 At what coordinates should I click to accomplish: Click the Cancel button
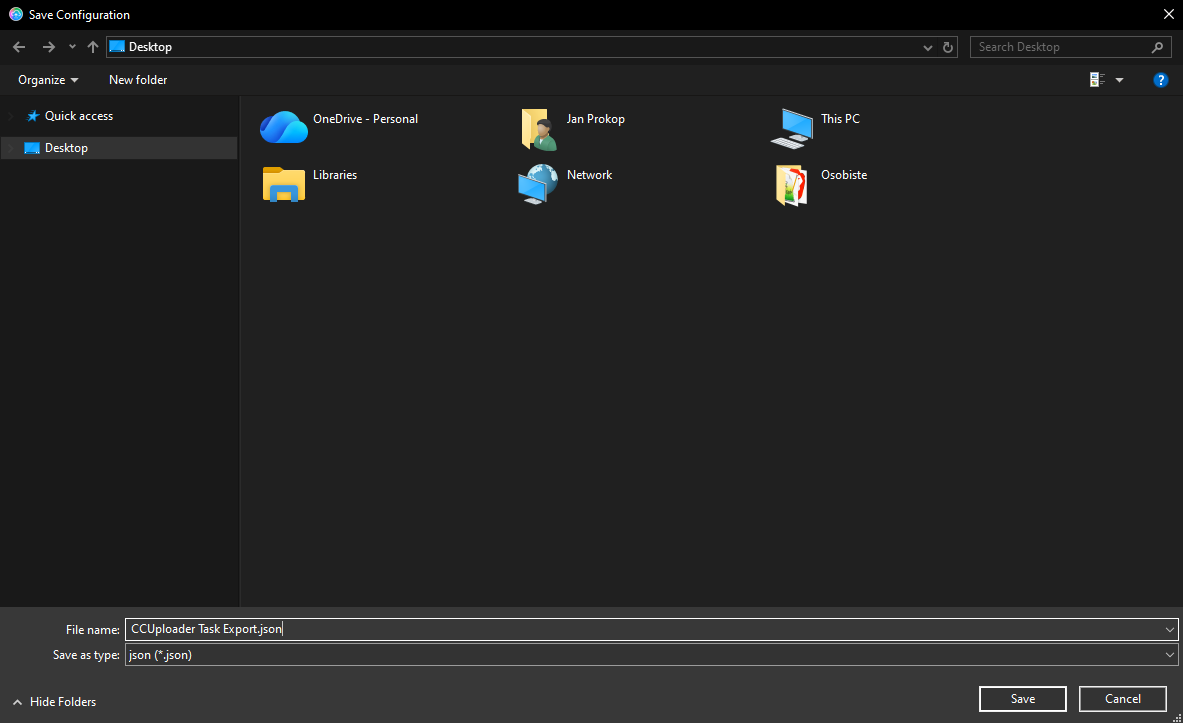(1123, 699)
